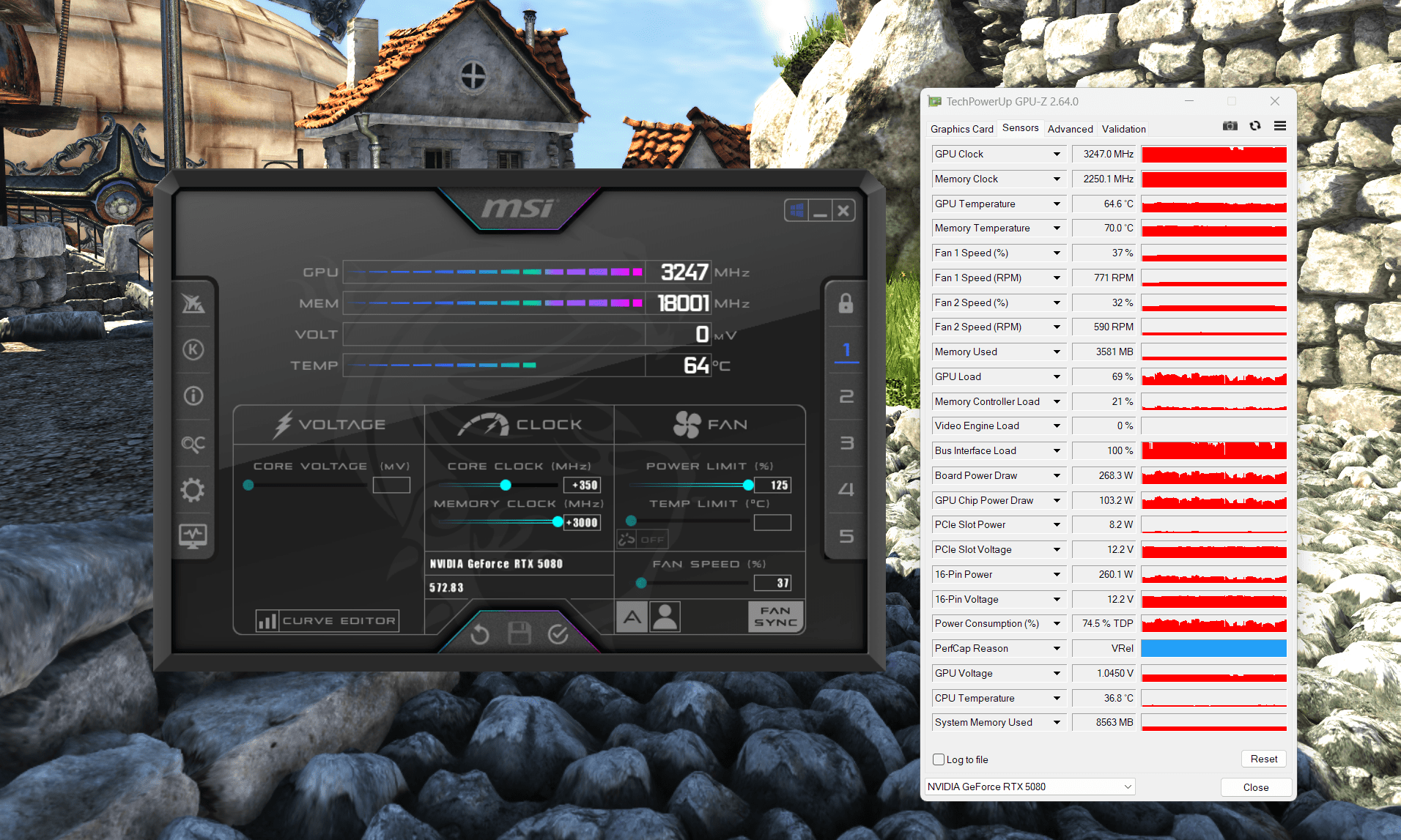Open the GPU-Z hamburger menu
Screen dimensions: 1401x840
point(1280,126)
